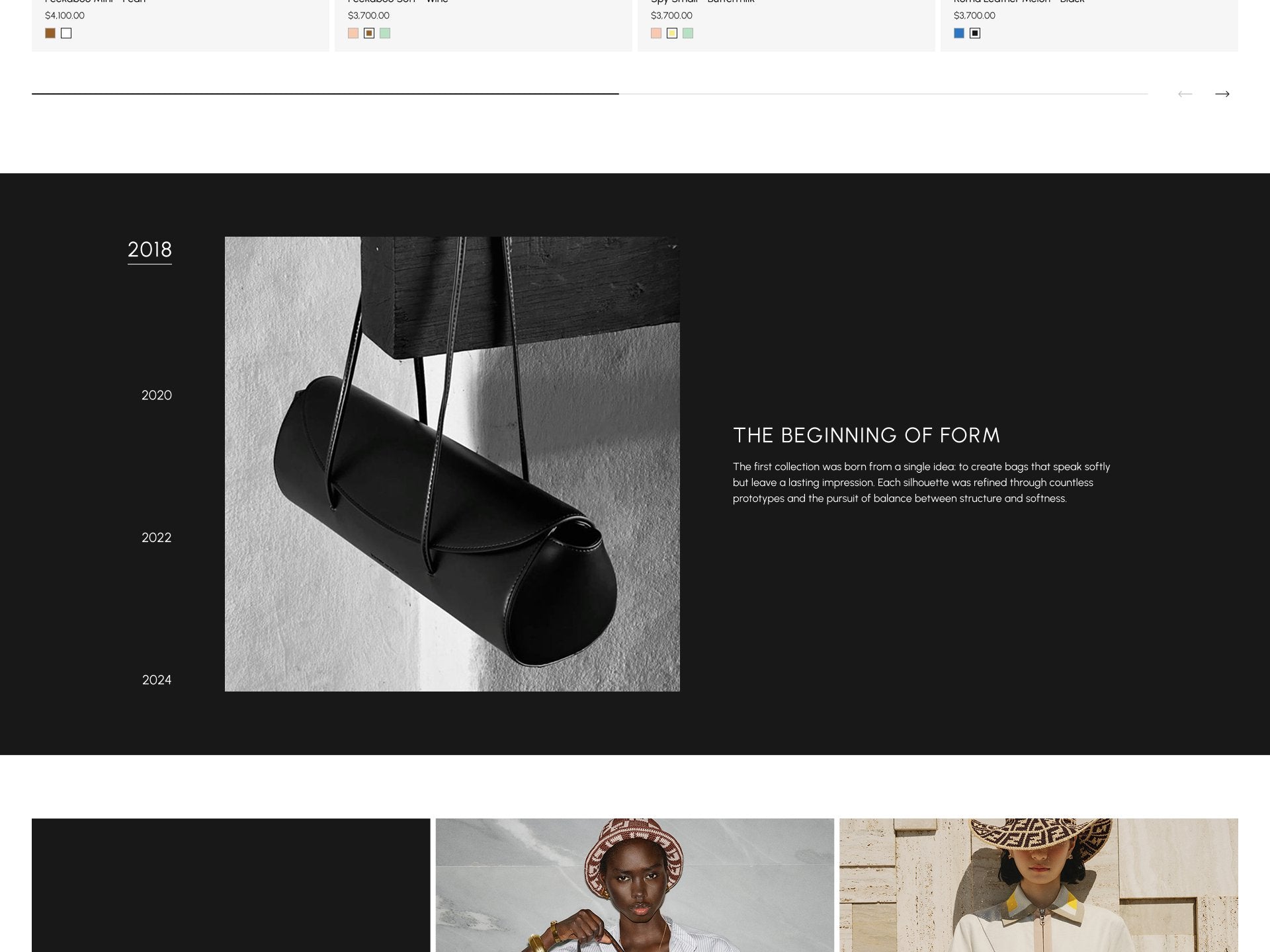Open the straw hat model photo
This screenshot has width=1270, height=952.
tap(1038, 885)
